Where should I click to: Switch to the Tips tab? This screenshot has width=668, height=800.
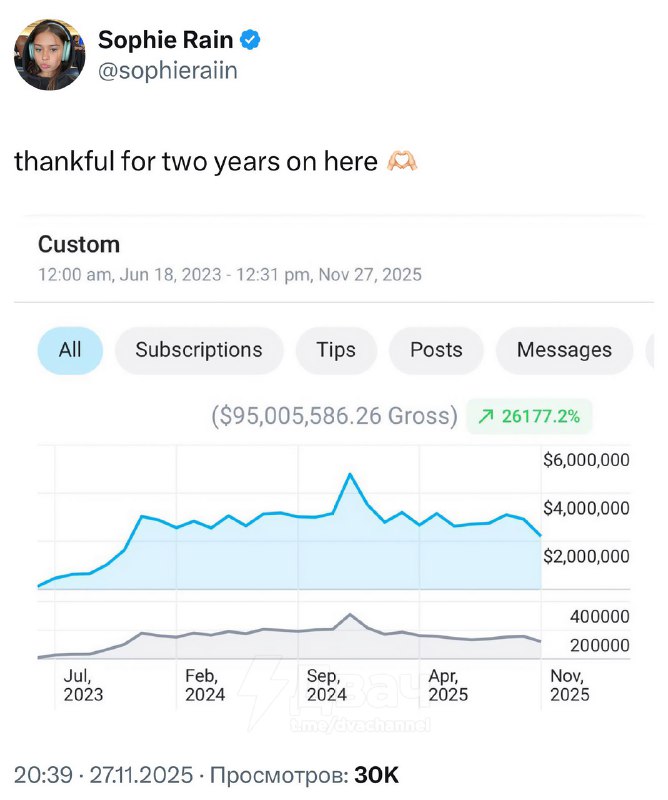pyautogui.click(x=336, y=350)
